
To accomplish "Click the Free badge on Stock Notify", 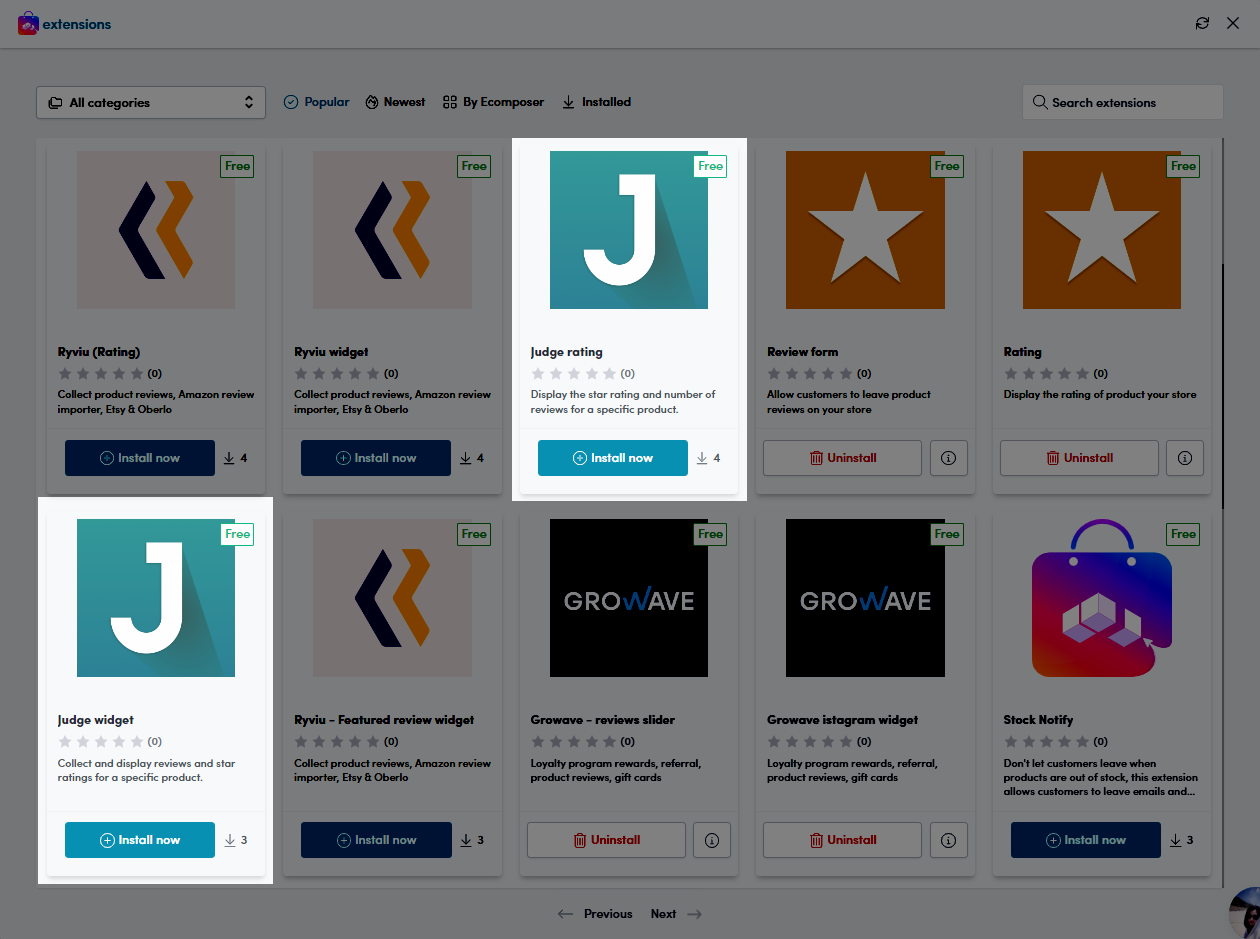I will 1183,534.
